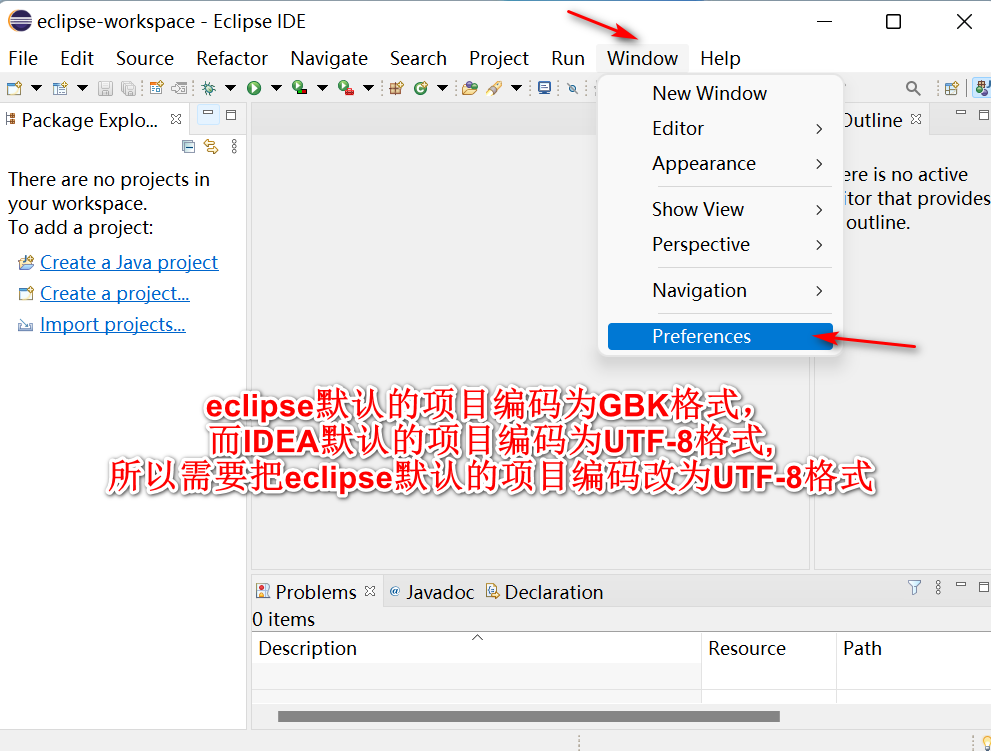Click the Problems horizontal scrollbar

[528, 716]
